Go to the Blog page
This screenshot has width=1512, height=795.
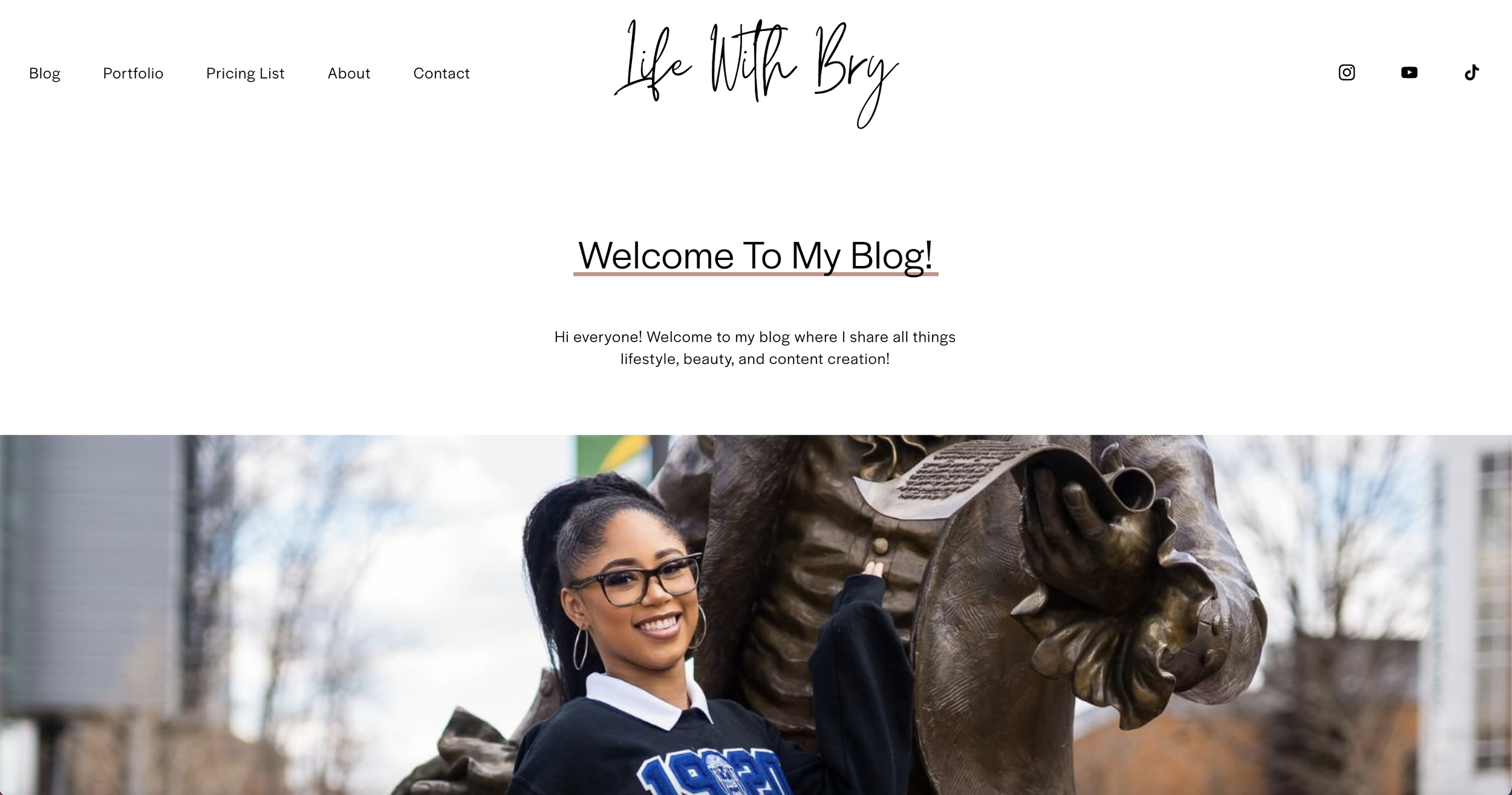point(45,73)
